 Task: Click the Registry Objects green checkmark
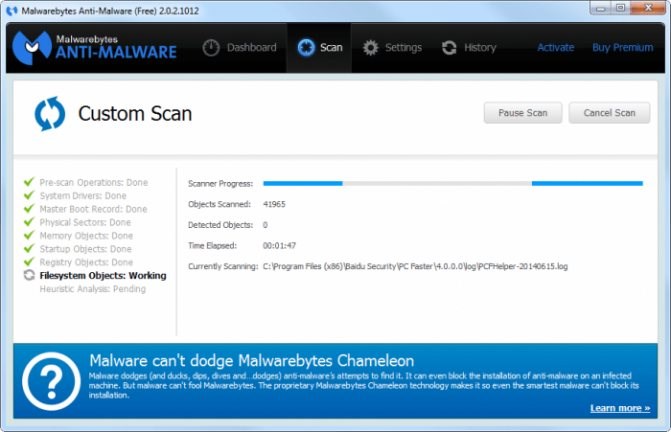pos(29,261)
